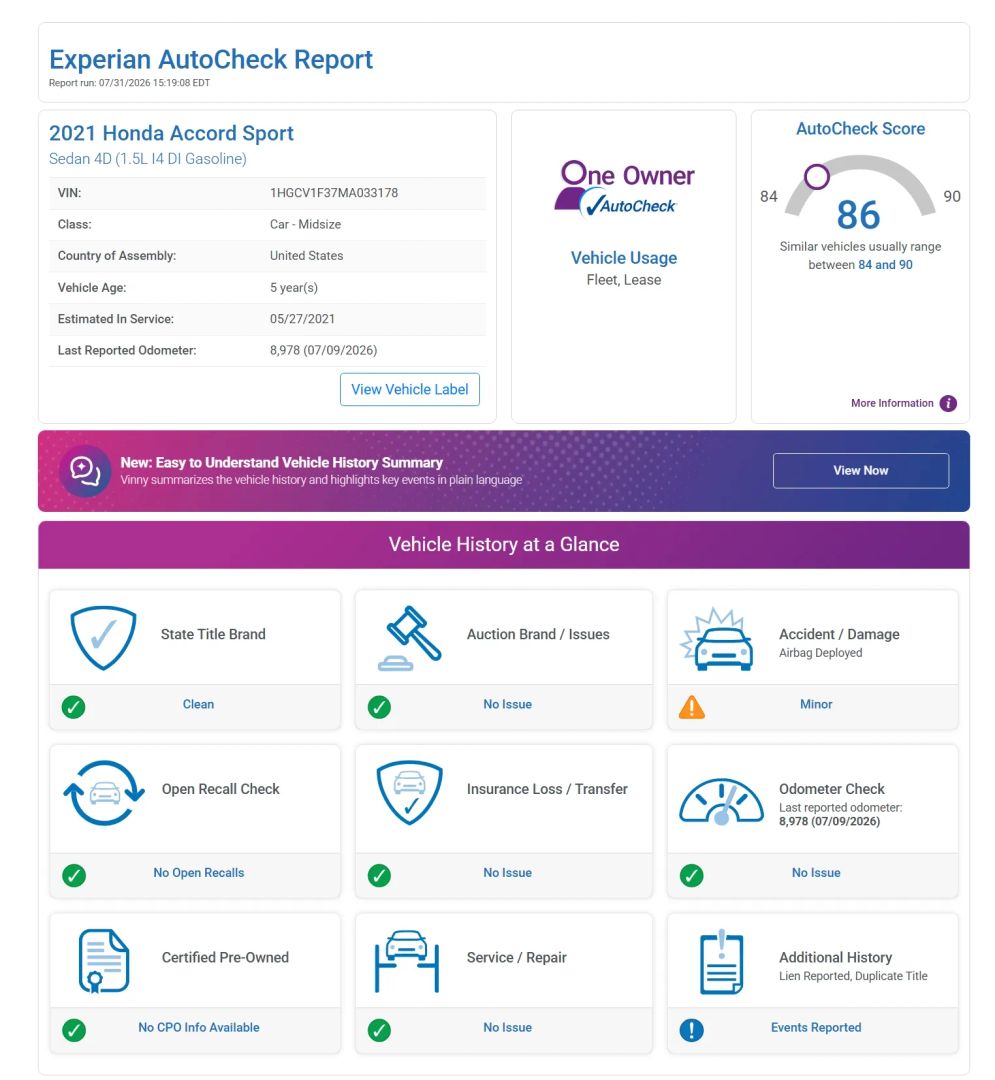Click the State Title Brand shield icon
The image size is (995, 1080).
103,637
